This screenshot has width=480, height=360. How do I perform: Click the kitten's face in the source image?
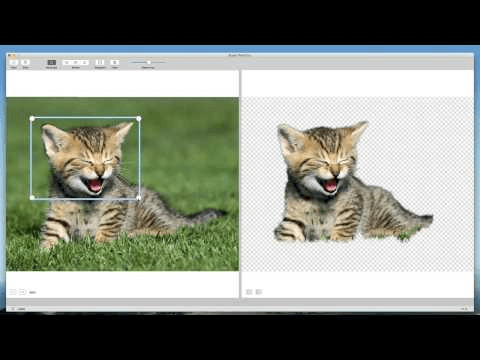[x=88, y=160]
